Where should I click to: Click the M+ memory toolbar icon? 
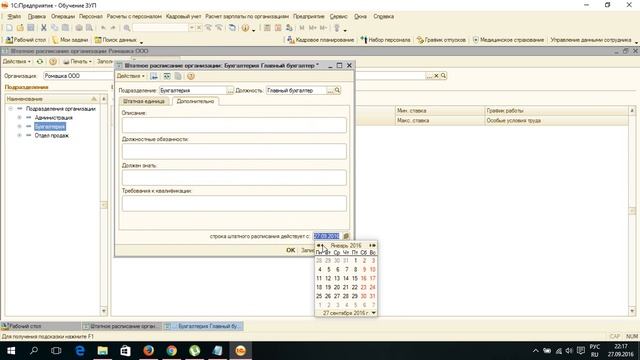coord(313,28)
